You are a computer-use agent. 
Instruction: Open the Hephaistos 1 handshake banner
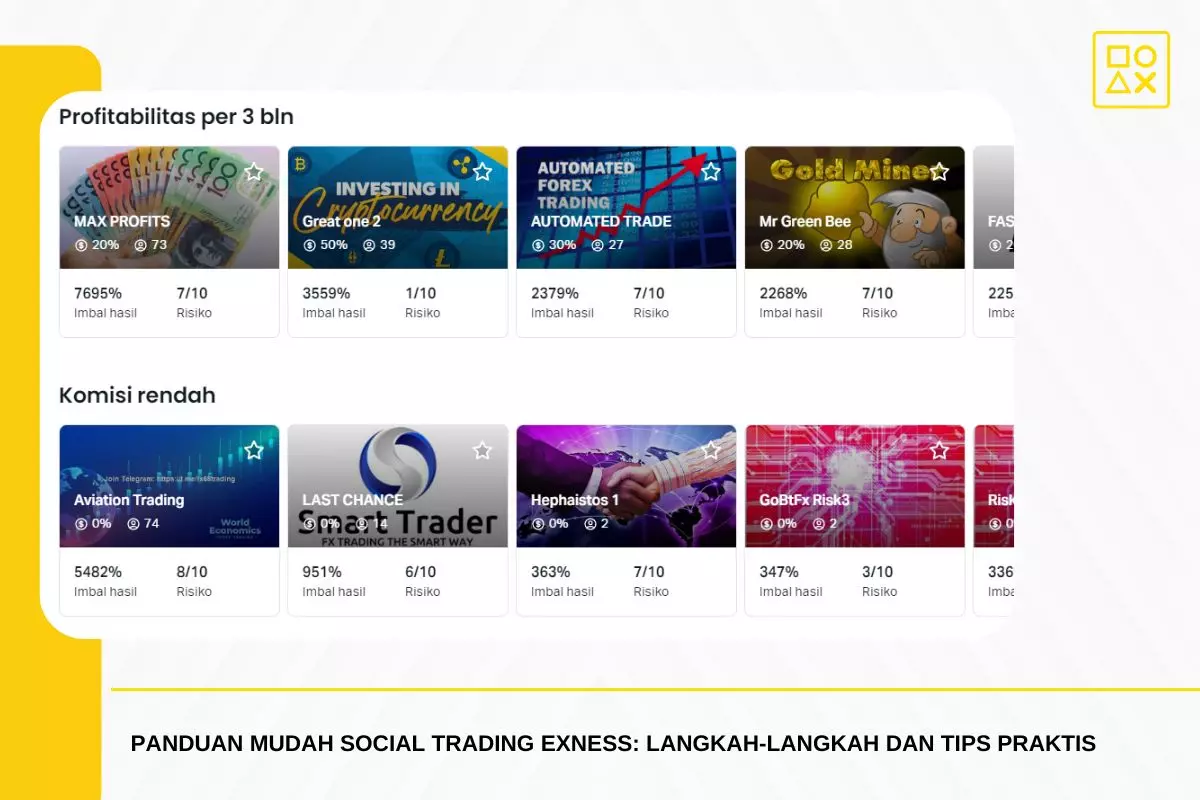click(626, 486)
